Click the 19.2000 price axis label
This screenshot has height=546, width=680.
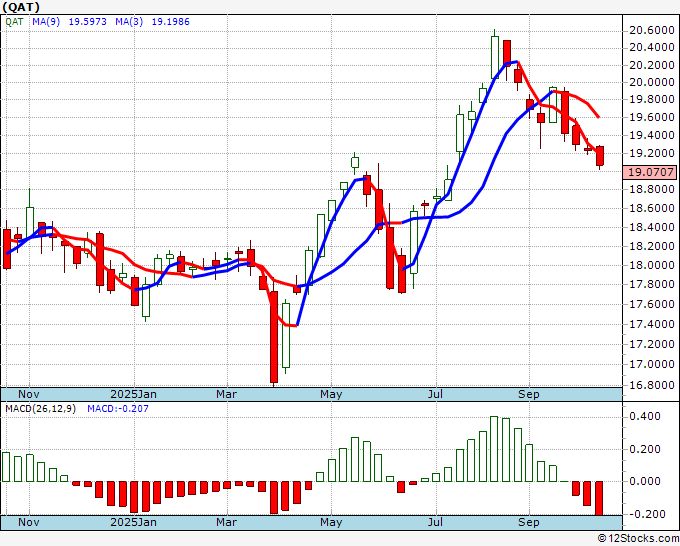[x=651, y=153]
